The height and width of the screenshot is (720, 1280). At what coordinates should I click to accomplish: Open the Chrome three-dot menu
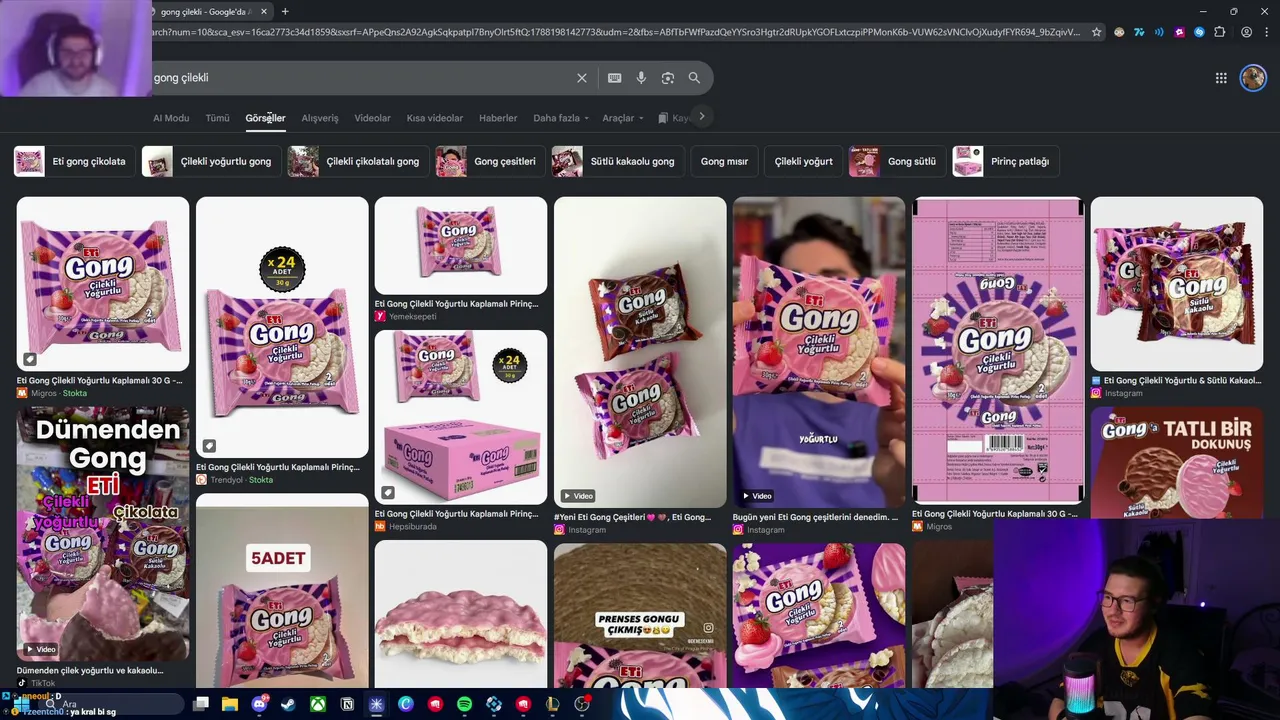coord(1265,32)
